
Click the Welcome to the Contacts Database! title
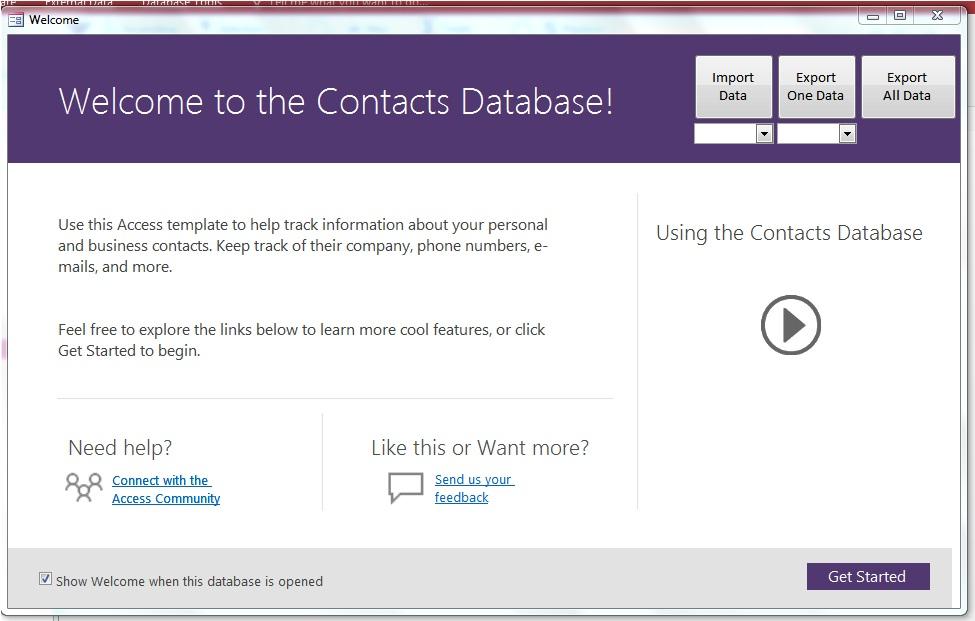click(x=336, y=101)
